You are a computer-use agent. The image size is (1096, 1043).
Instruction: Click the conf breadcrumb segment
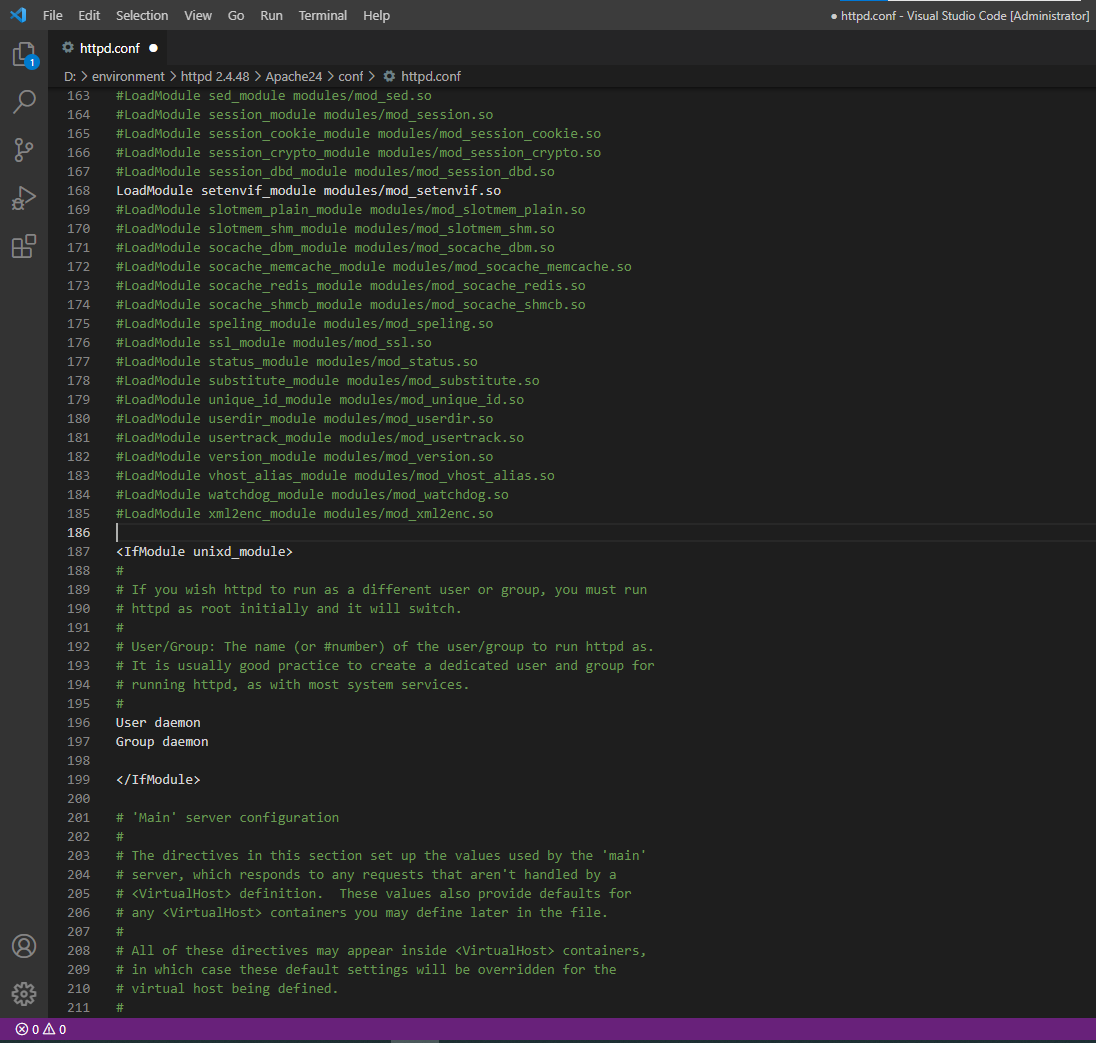coord(351,76)
